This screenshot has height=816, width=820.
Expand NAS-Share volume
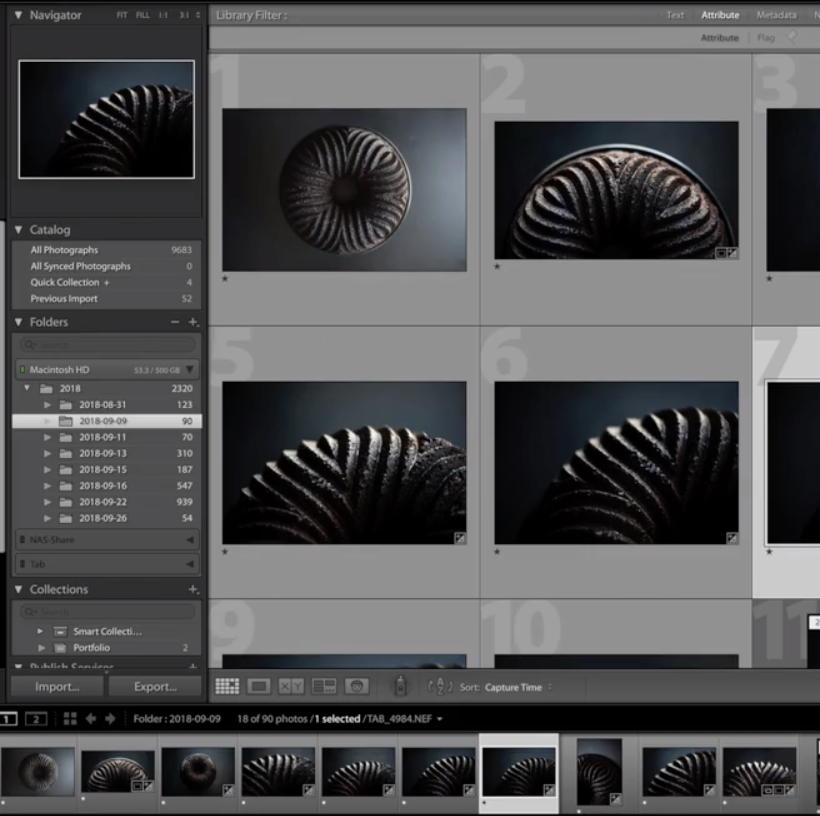[190, 540]
